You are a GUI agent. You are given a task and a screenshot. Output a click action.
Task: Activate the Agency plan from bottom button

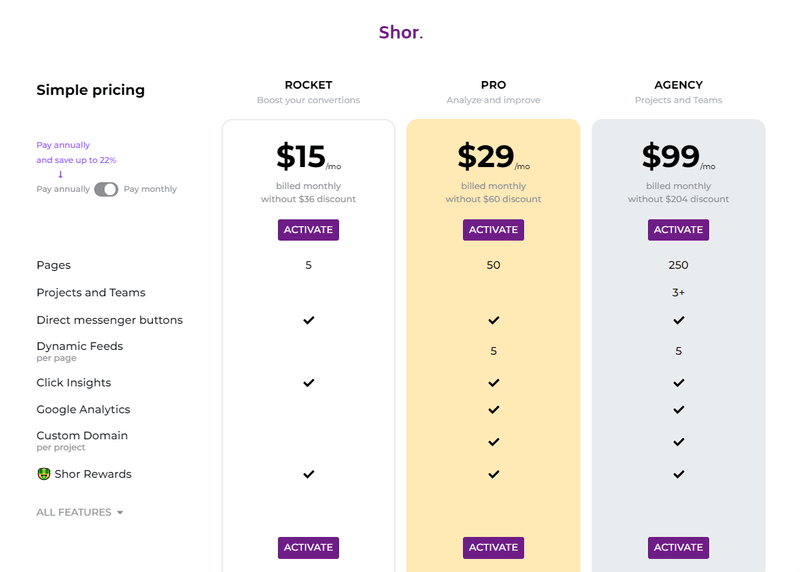tap(678, 548)
